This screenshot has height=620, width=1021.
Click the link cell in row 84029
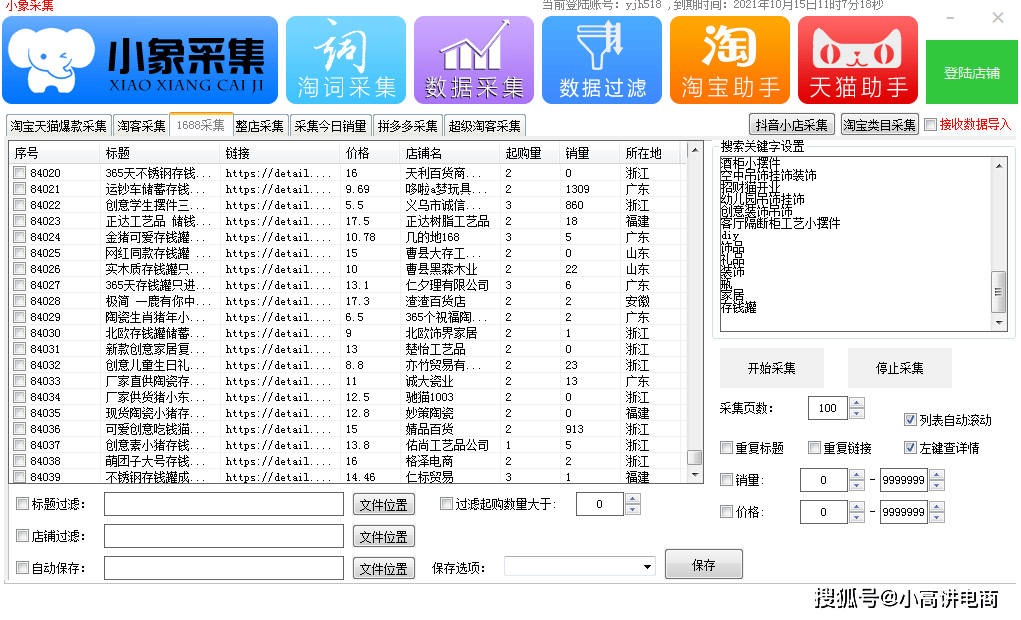coord(279,317)
